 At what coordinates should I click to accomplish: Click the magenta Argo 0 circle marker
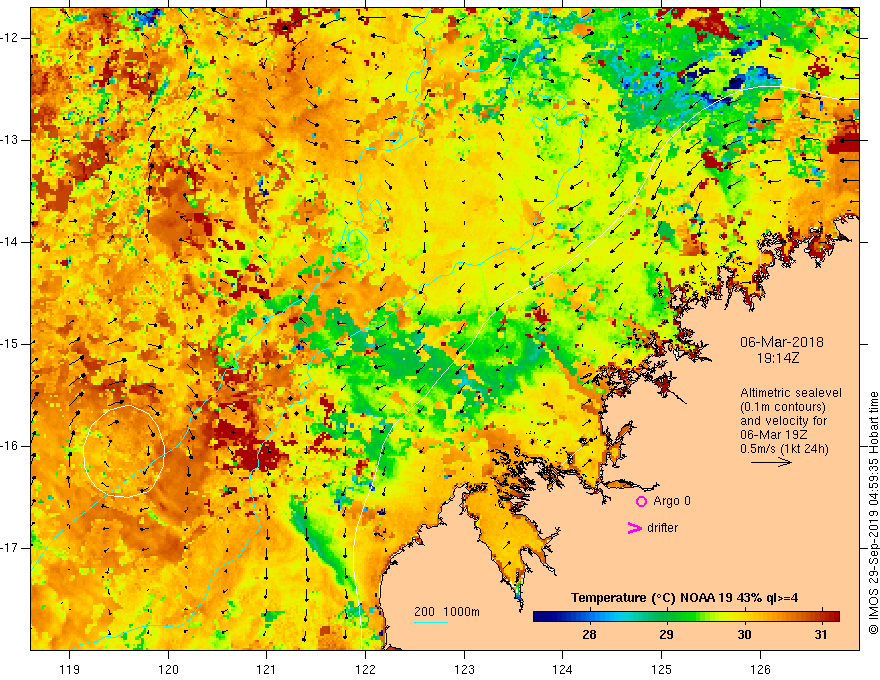[641, 502]
